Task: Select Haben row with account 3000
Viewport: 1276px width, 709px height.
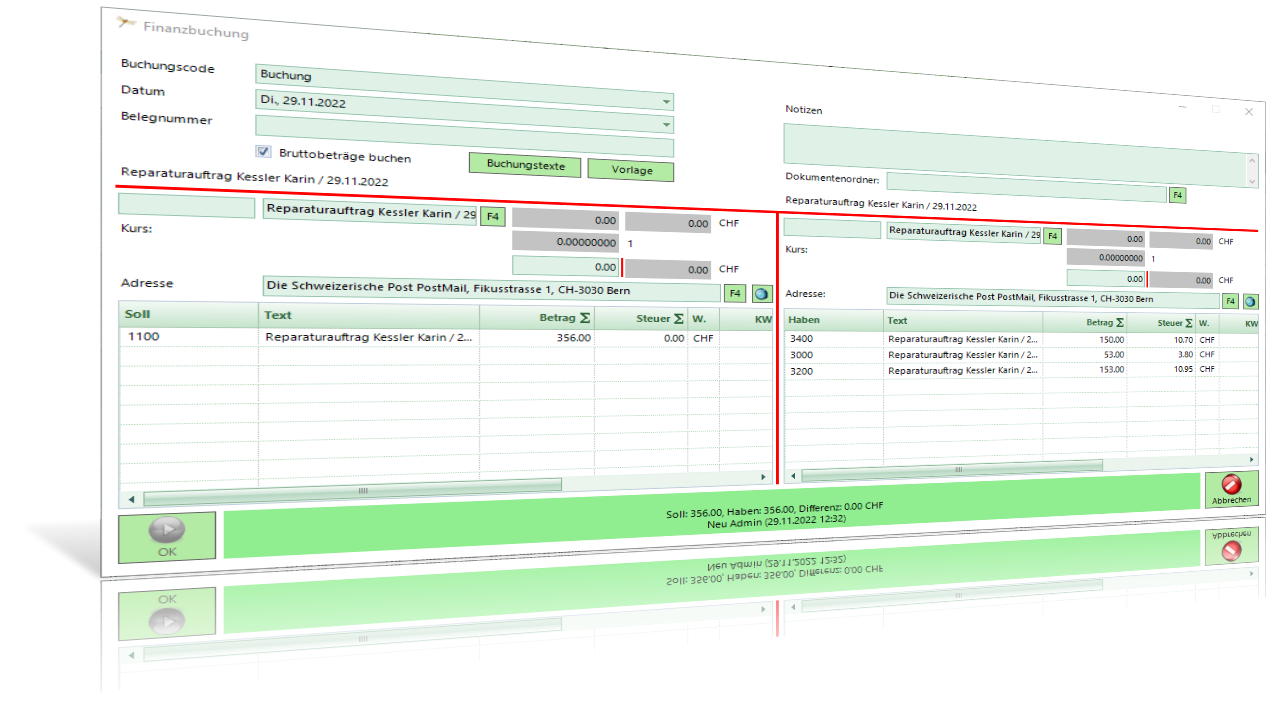Action: [x=1021, y=354]
